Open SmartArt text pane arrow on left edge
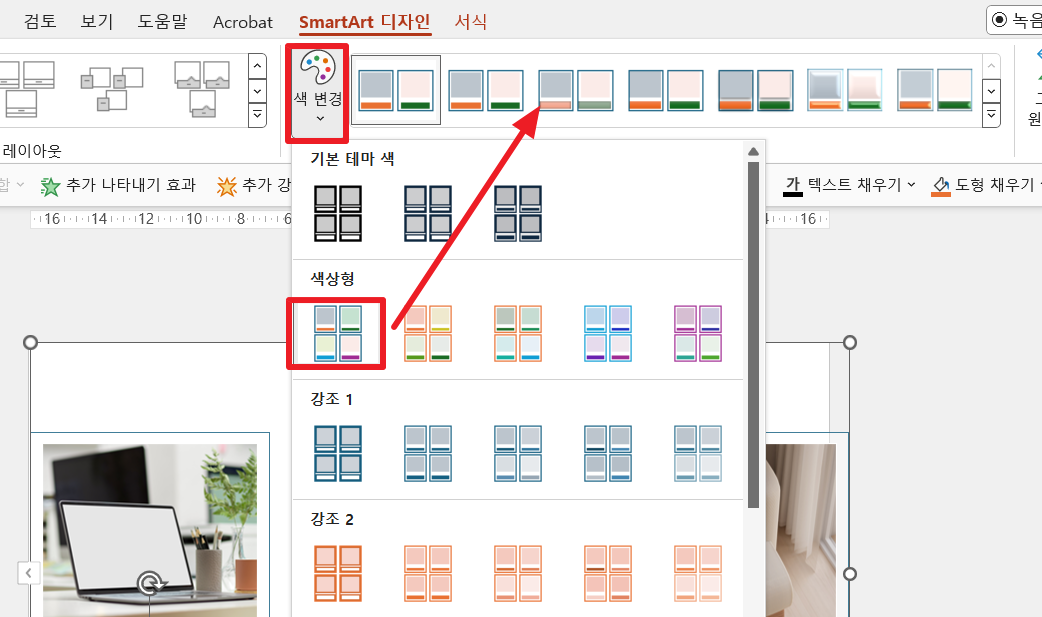This screenshot has height=617, width=1042. [29, 573]
